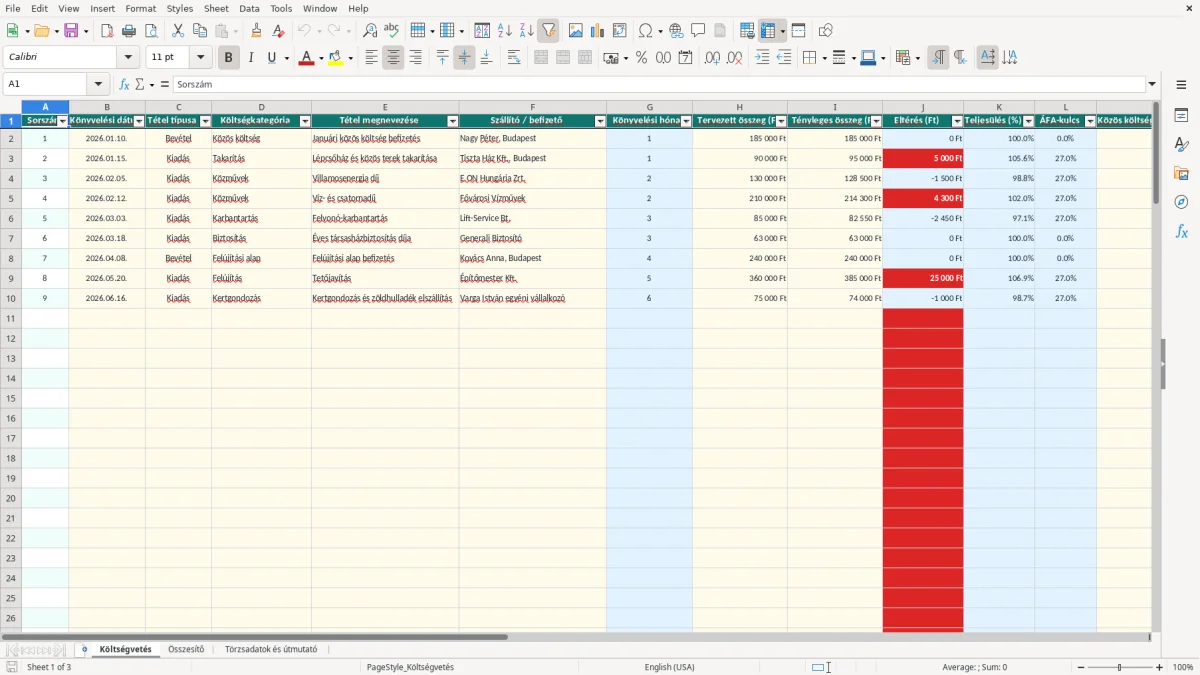Click the 100% zoom level

click(1183, 667)
